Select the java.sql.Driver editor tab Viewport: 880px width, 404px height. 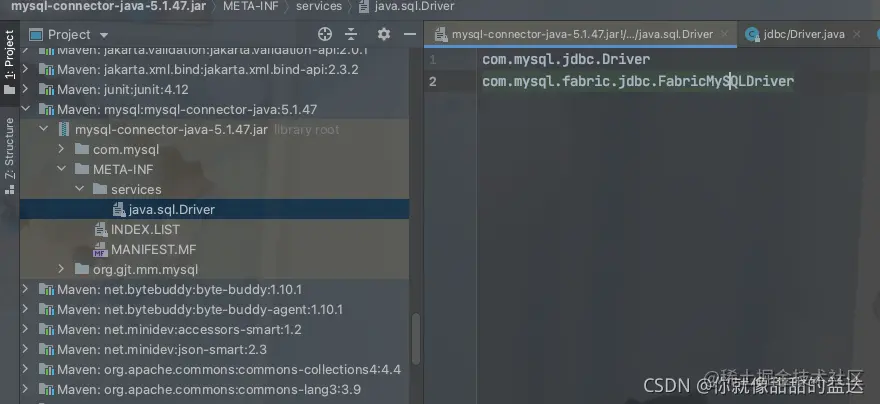pyautogui.click(x=581, y=34)
